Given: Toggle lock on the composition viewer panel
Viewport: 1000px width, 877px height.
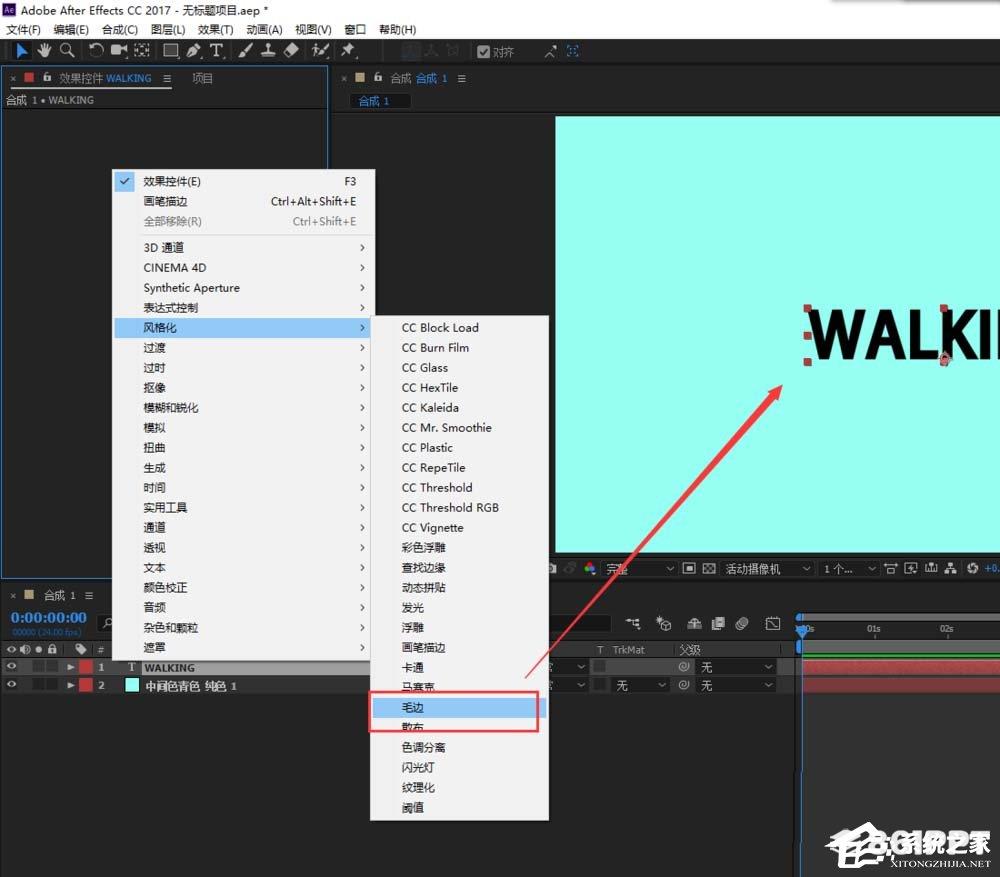Looking at the screenshot, I should coord(378,77).
